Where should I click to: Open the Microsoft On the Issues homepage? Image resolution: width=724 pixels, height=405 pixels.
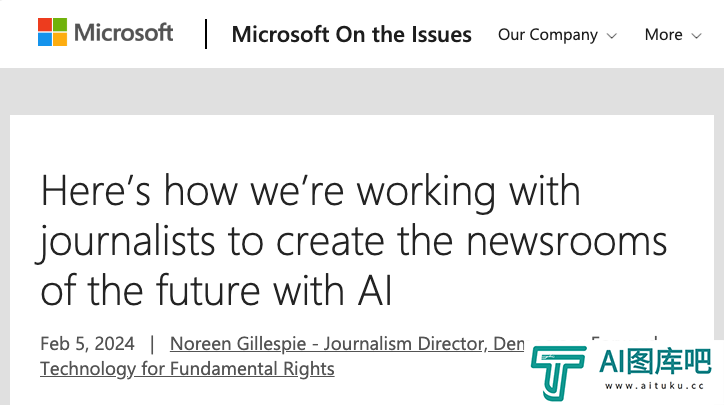(x=351, y=35)
